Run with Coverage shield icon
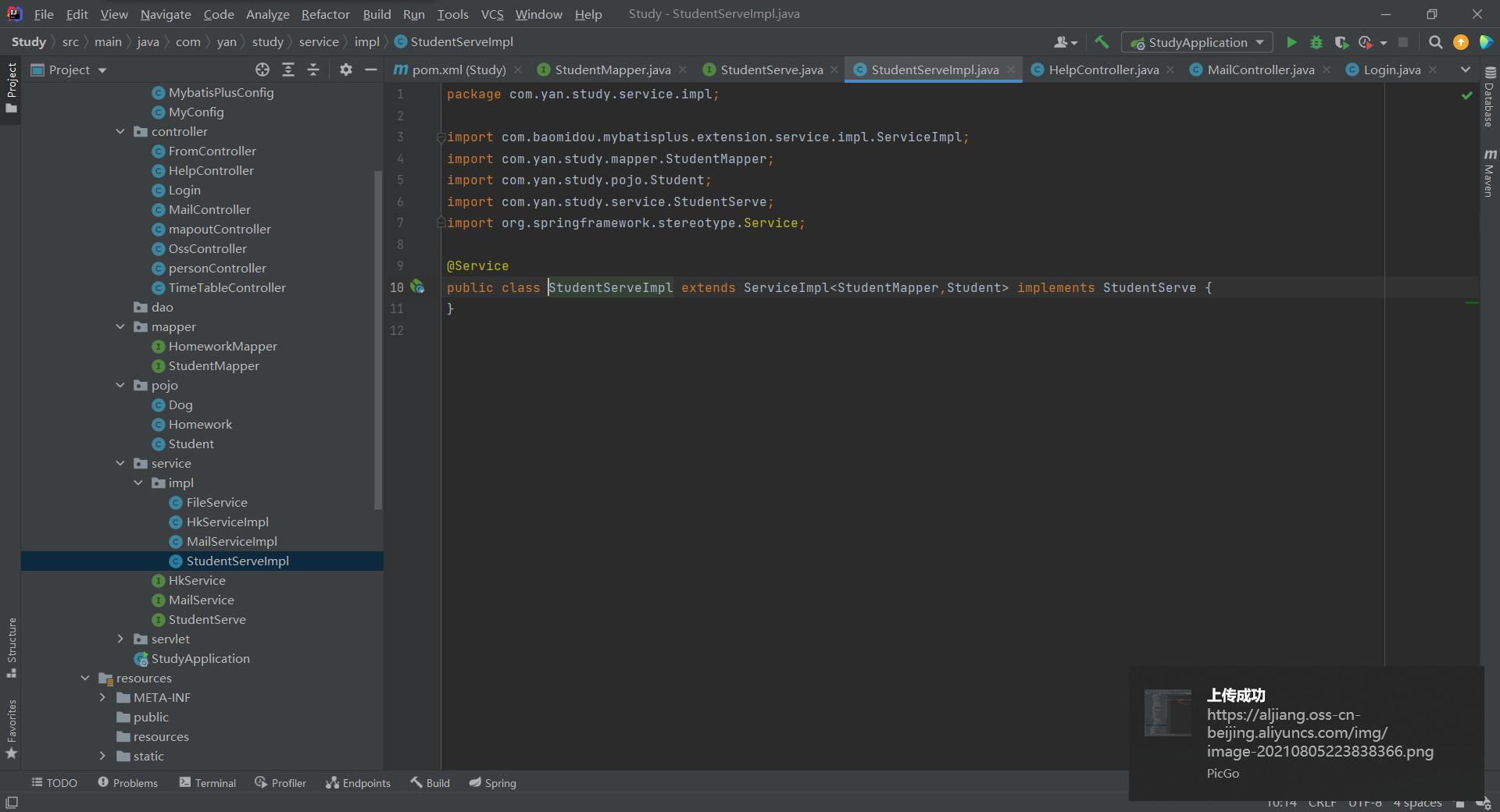 pos(1342,42)
